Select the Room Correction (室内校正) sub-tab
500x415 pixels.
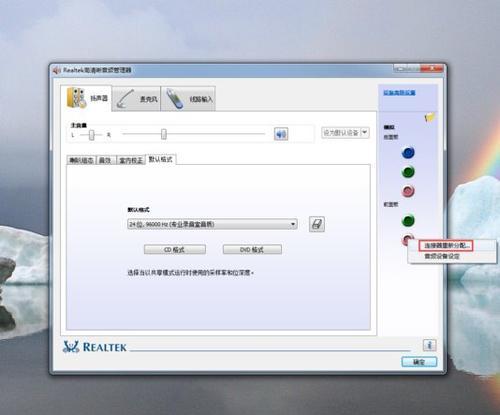point(131,160)
